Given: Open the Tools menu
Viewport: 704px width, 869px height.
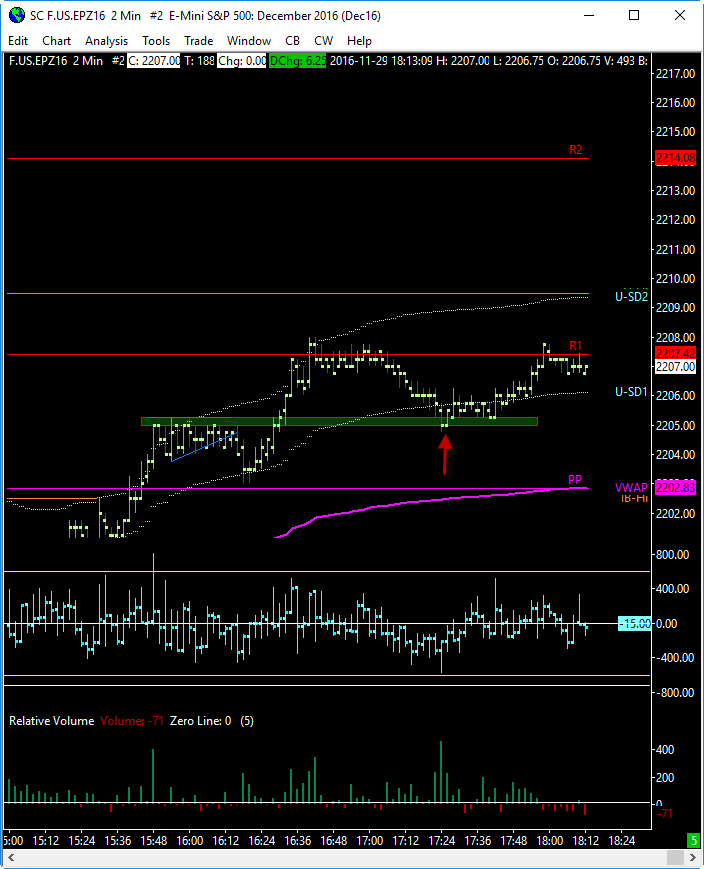Looking at the screenshot, I should 156,41.
